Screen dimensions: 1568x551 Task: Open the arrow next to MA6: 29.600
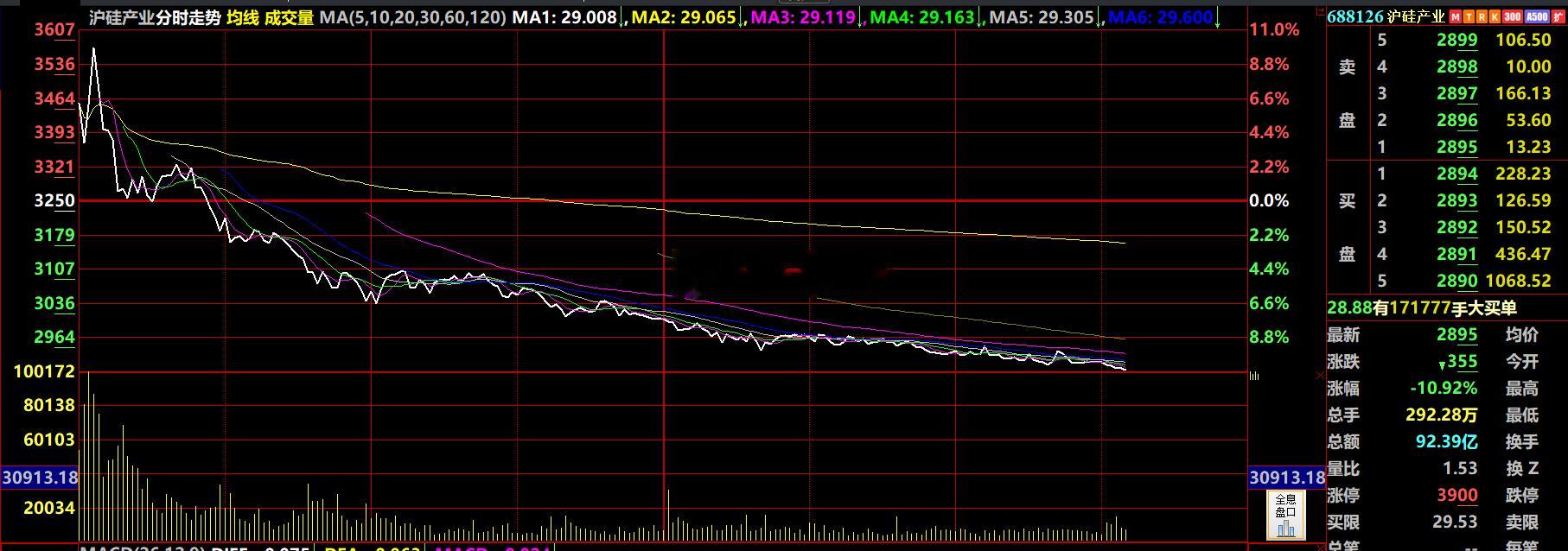coord(1218,18)
